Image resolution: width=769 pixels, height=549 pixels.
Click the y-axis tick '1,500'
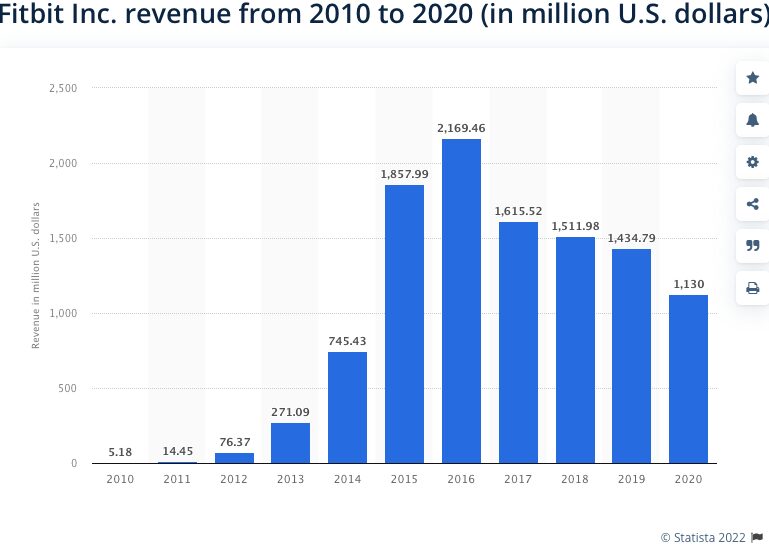[63, 238]
